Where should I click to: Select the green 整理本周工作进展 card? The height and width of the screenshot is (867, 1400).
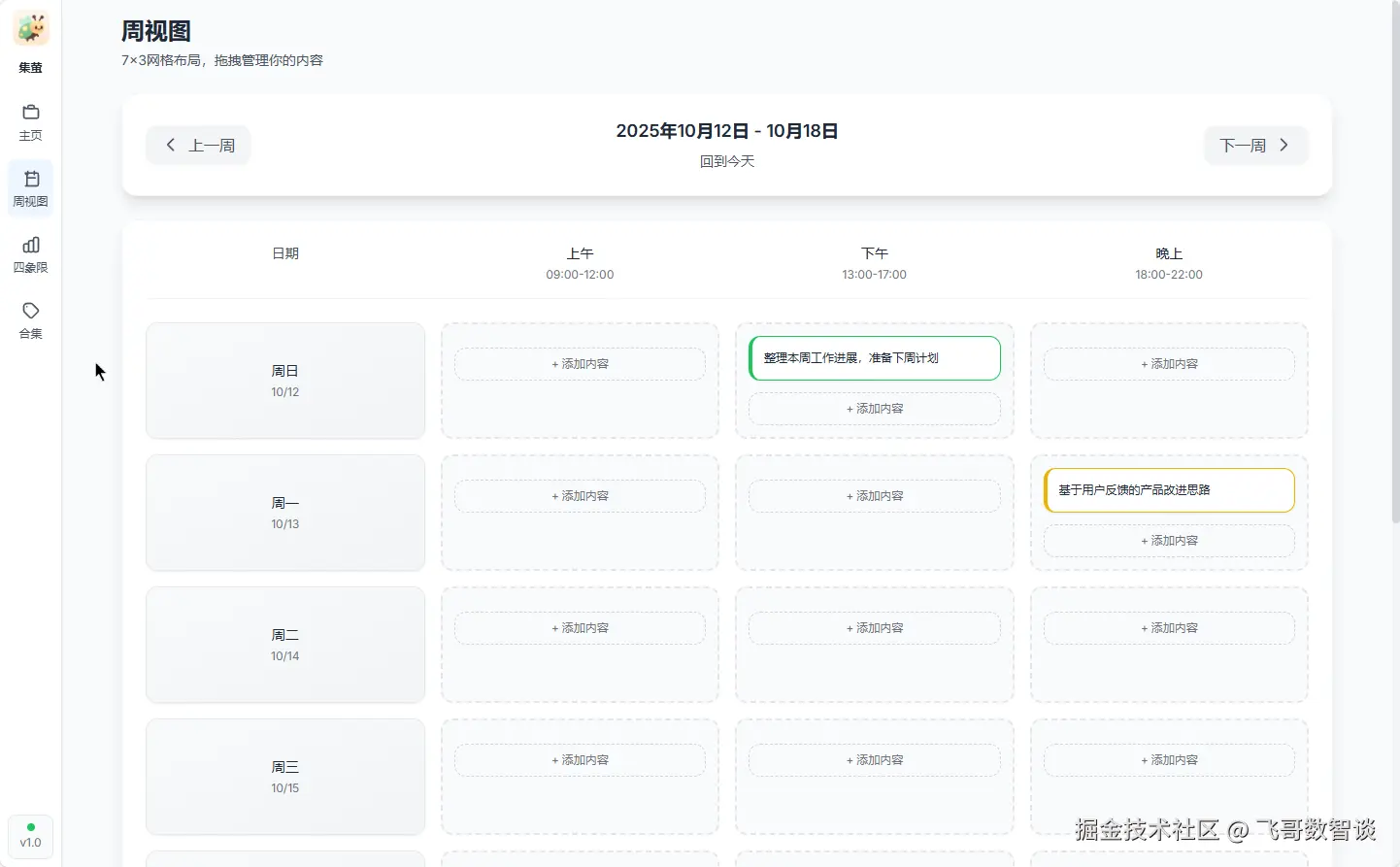click(874, 358)
